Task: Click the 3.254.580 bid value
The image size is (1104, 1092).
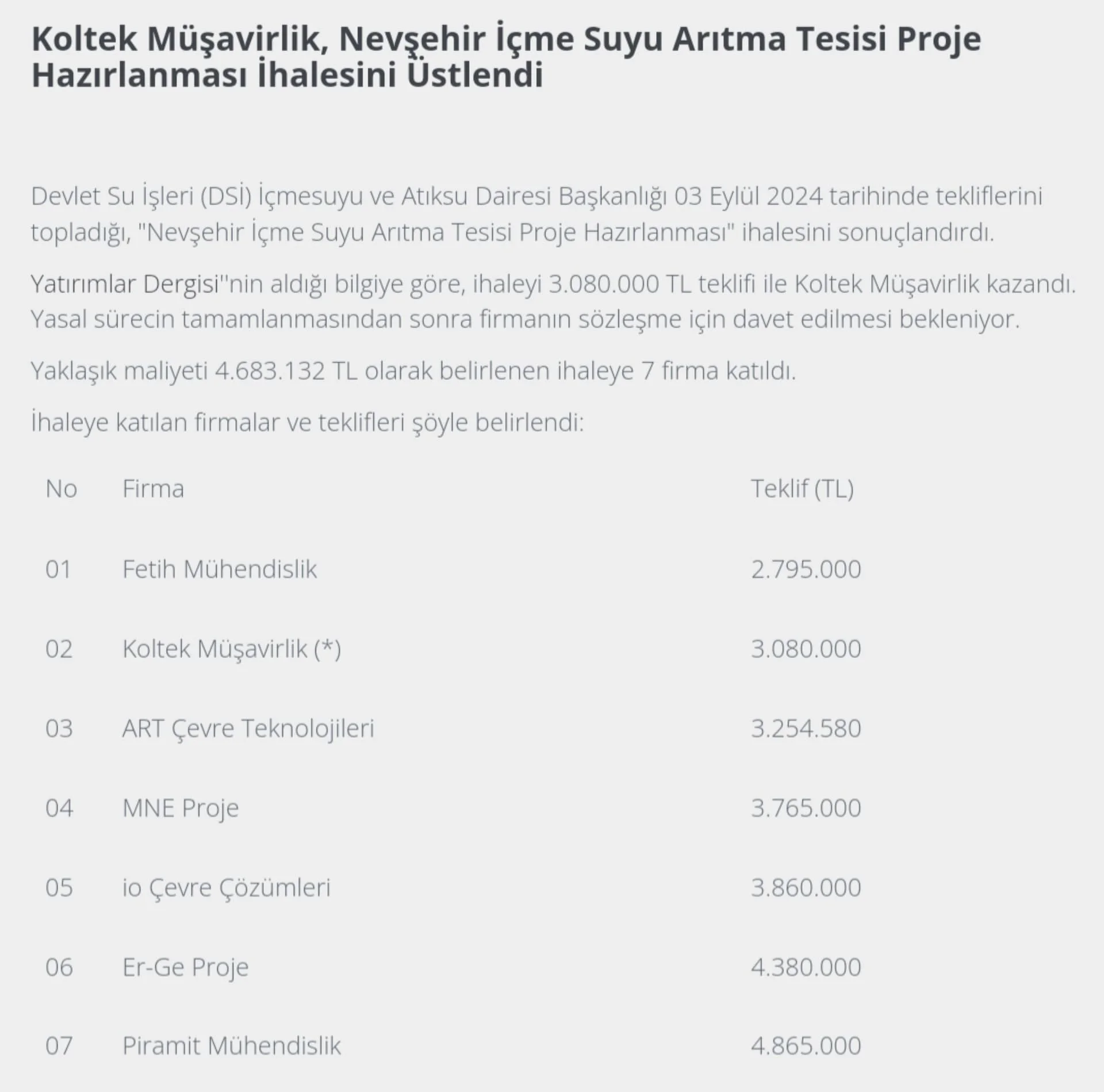Action: pos(806,729)
